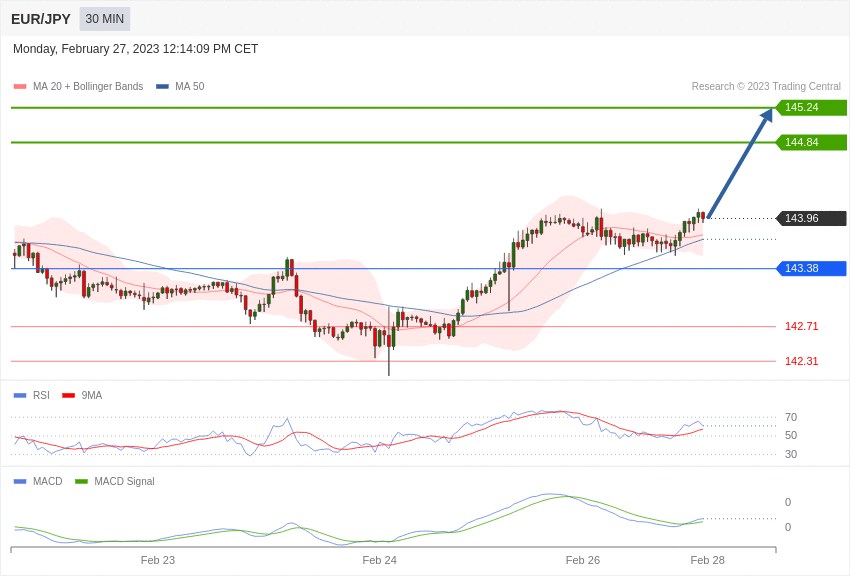Click the 'RSI' legend label
850x576 pixels.
click(41, 396)
